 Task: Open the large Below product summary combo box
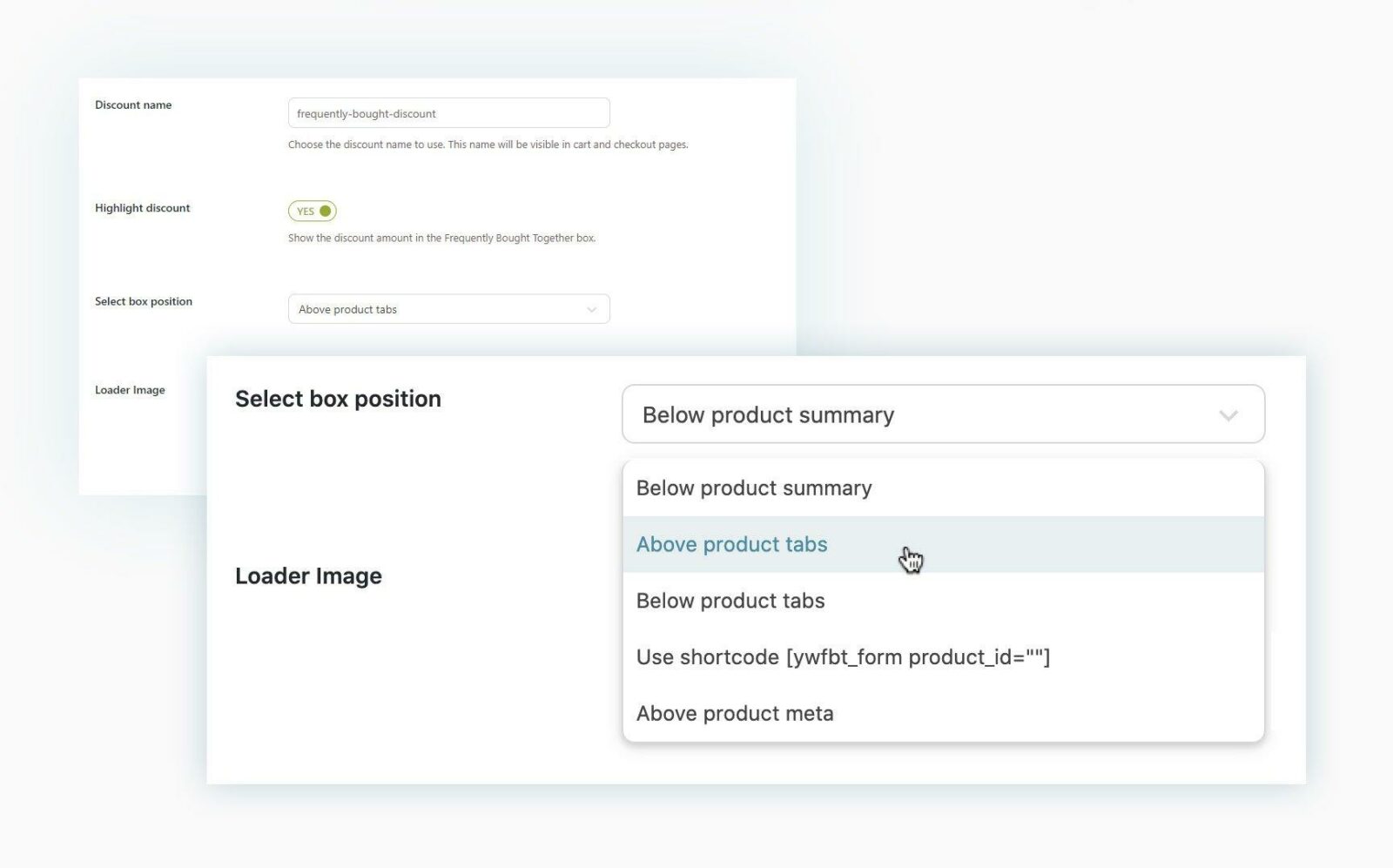[x=943, y=414]
